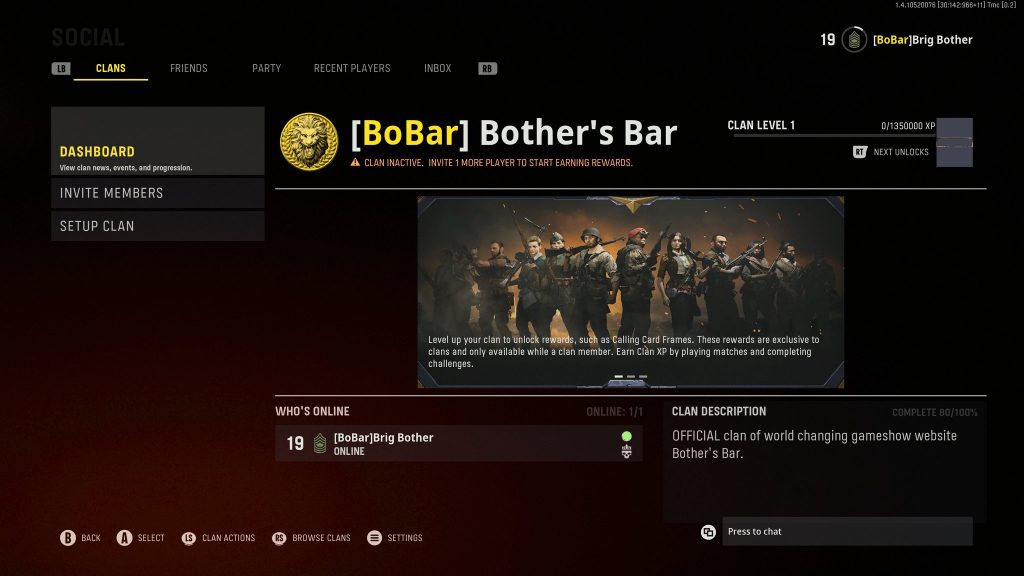The width and height of the screenshot is (1024, 576).
Task: Open the Inbox tab
Action: point(438,68)
